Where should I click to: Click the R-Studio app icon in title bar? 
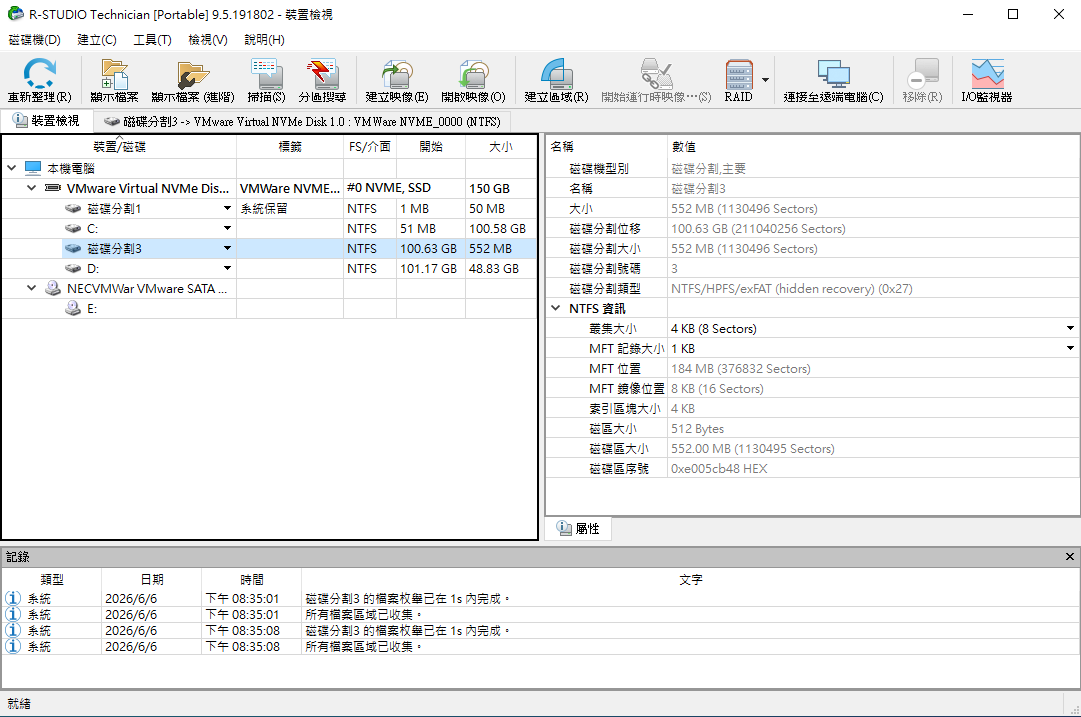tap(15, 14)
